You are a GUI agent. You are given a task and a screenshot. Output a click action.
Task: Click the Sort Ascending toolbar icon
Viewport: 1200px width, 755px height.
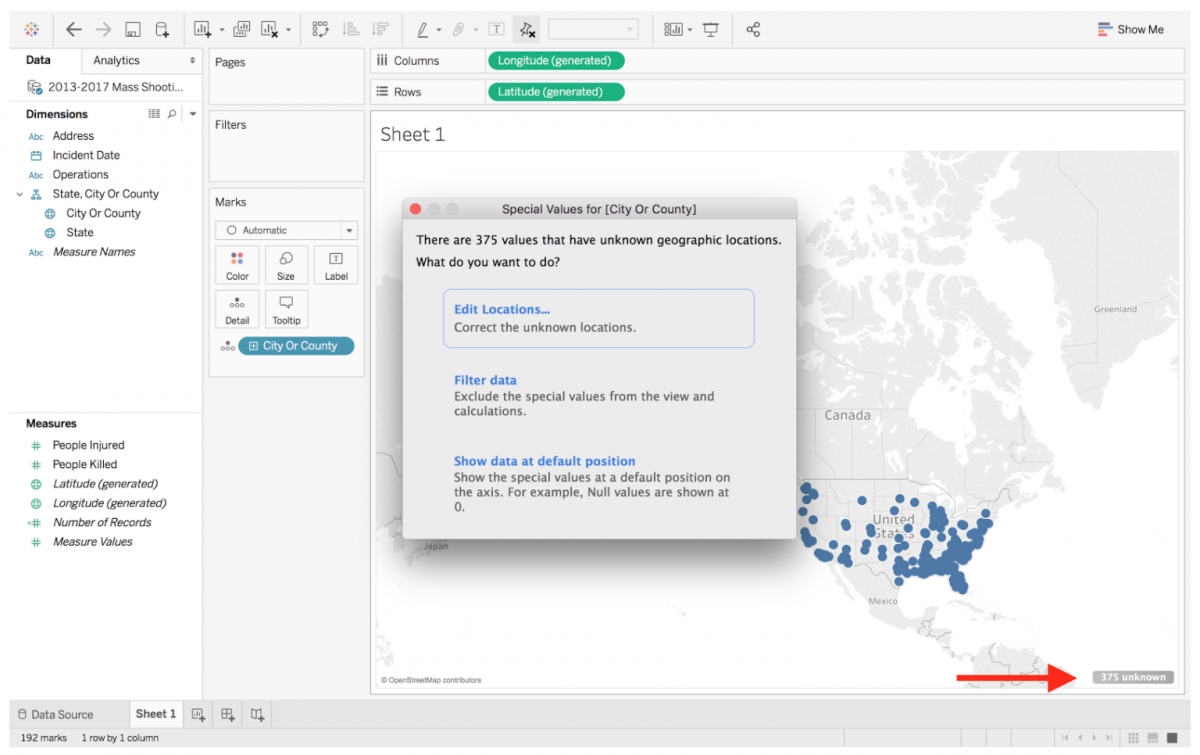(x=349, y=28)
